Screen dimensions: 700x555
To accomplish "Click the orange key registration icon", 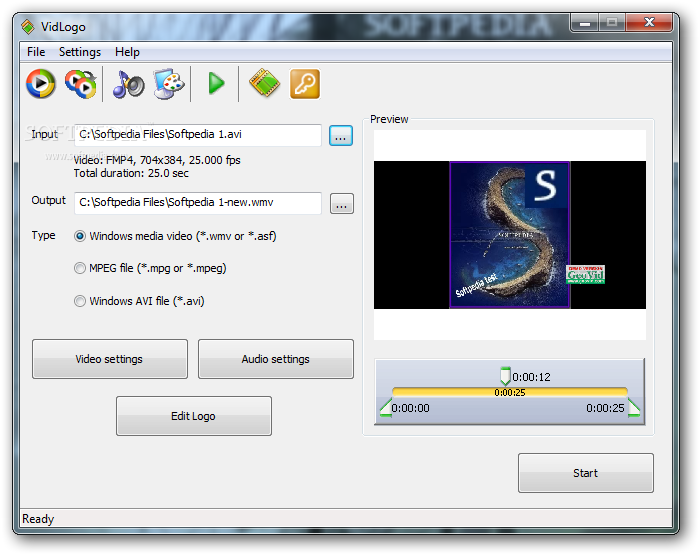I will [x=305, y=83].
